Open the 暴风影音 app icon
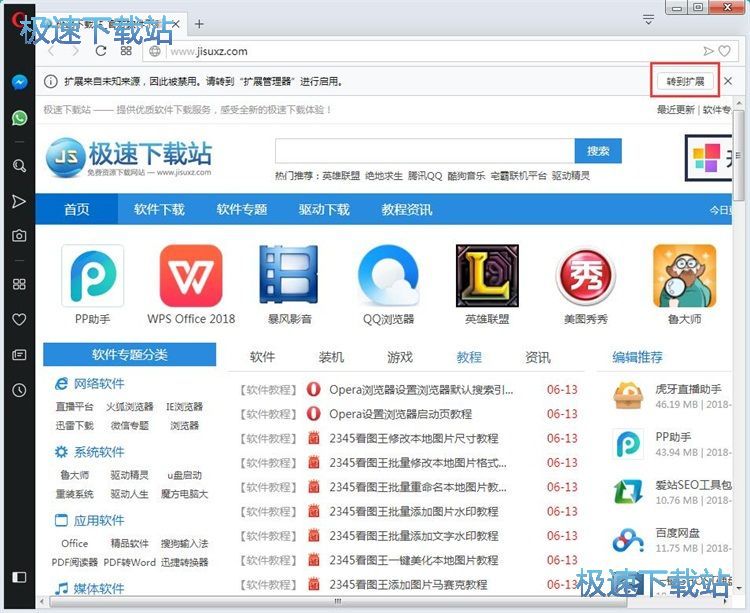The width and height of the screenshot is (750, 613). 289,275
